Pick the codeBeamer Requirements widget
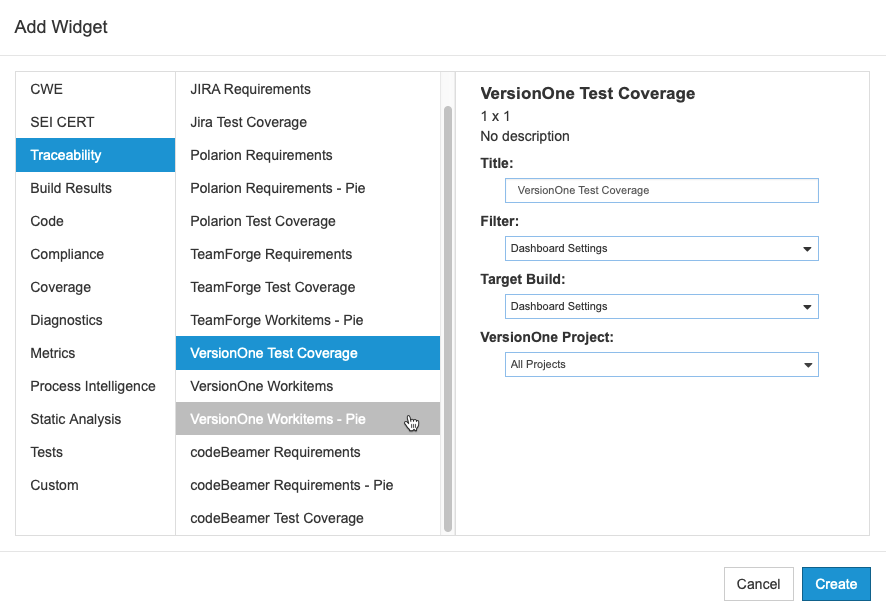 308,452
